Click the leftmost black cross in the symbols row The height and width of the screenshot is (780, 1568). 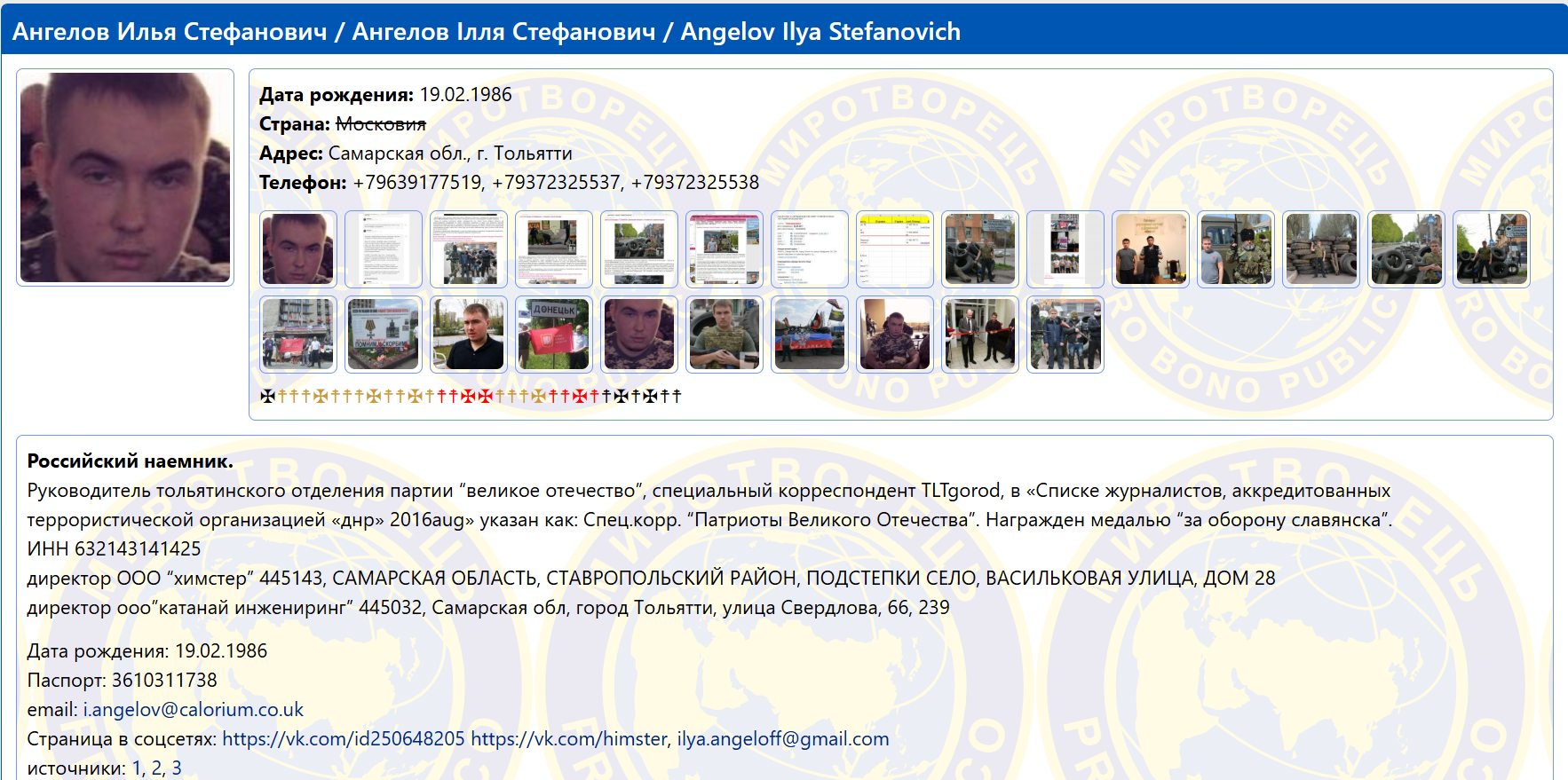(x=267, y=396)
